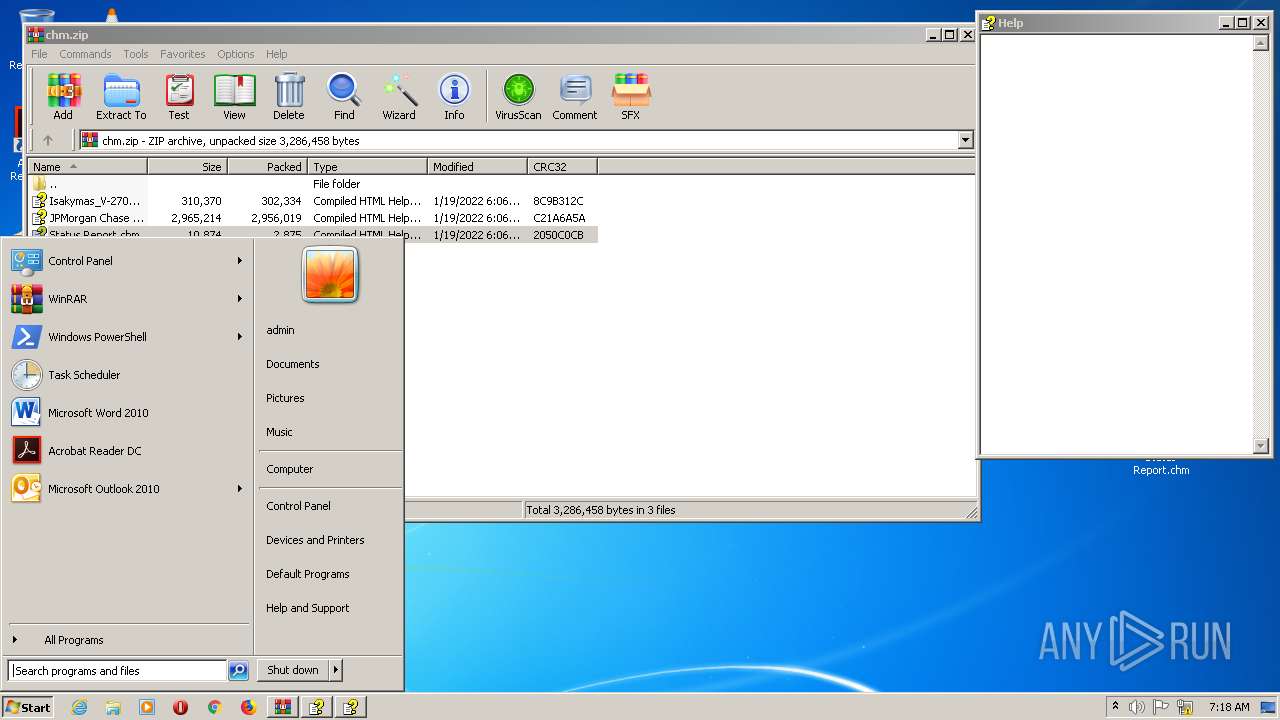Open Firefox from taskbar
The width and height of the screenshot is (1280, 720).
(x=248, y=707)
